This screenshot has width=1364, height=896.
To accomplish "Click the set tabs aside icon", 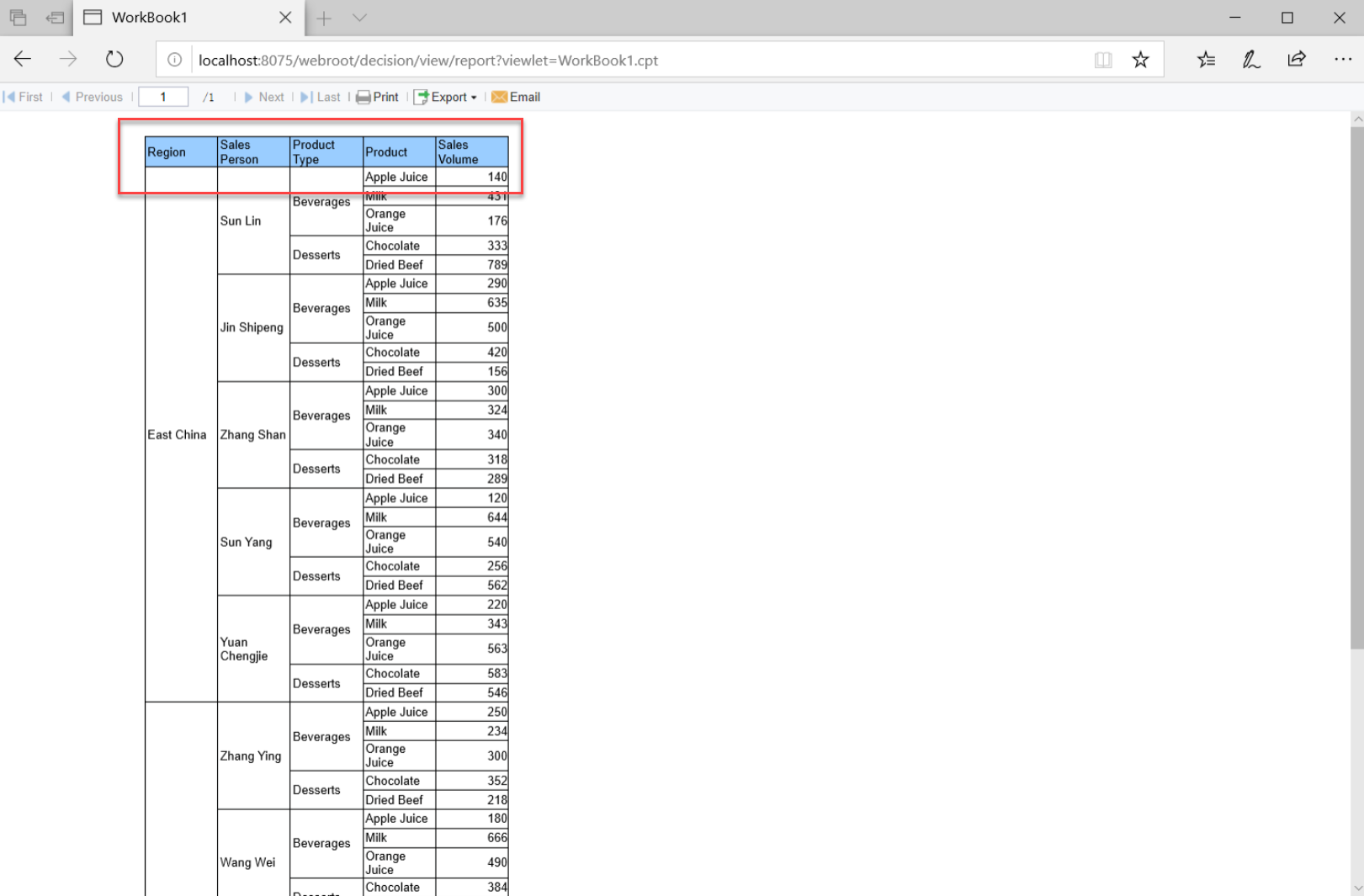I will [56, 18].
